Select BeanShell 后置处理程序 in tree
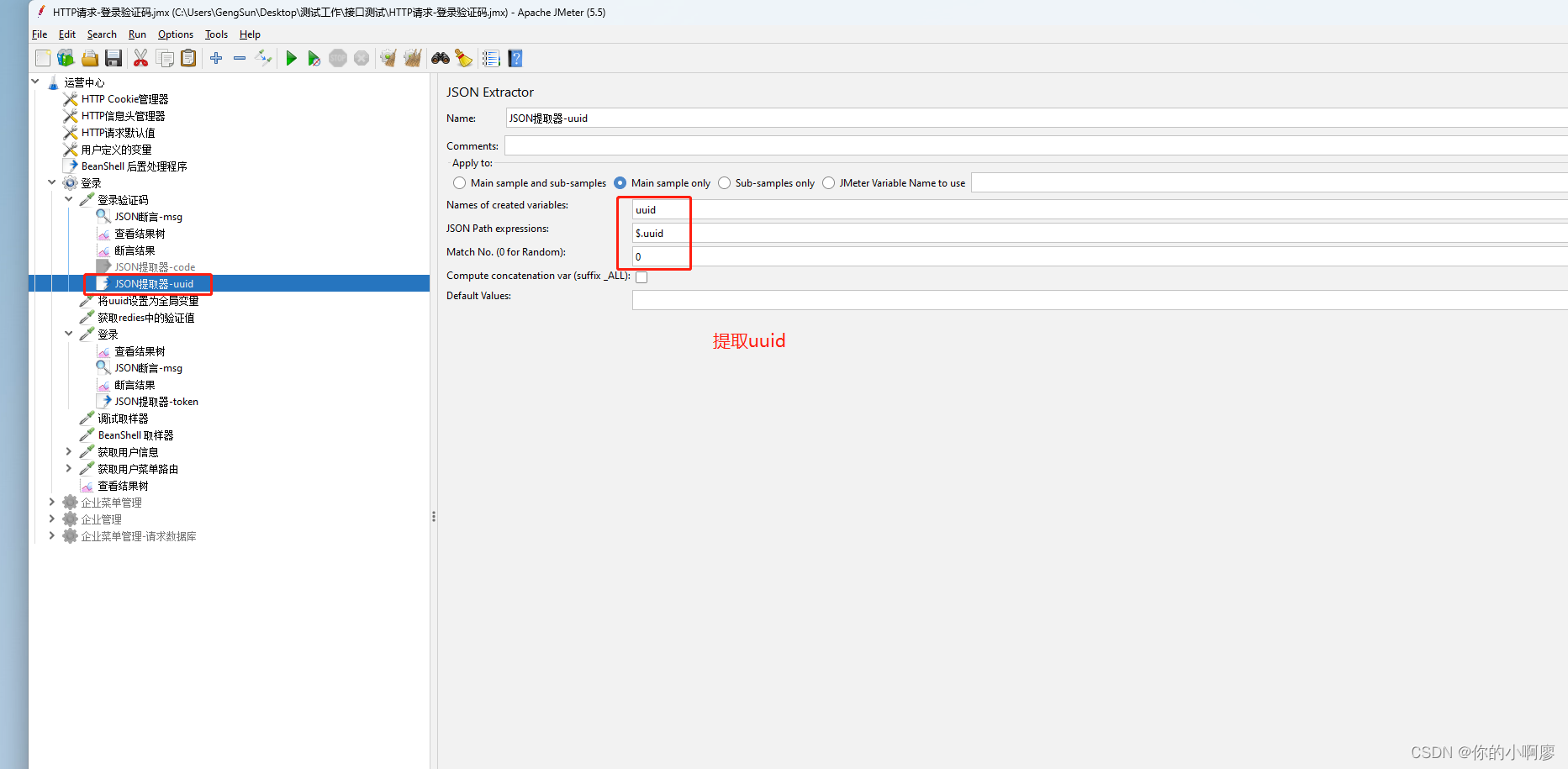The width and height of the screenshot is (1568, 769). [134, 166]
